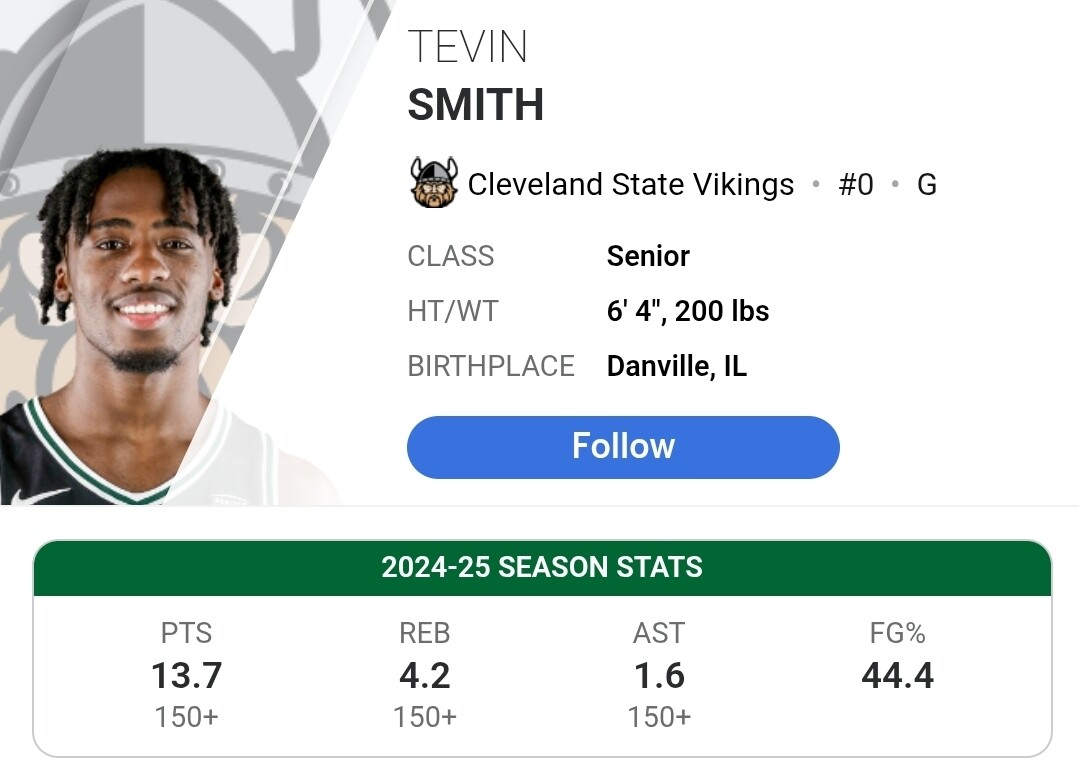Select the 4.2 rebounds value

(424, 676)
